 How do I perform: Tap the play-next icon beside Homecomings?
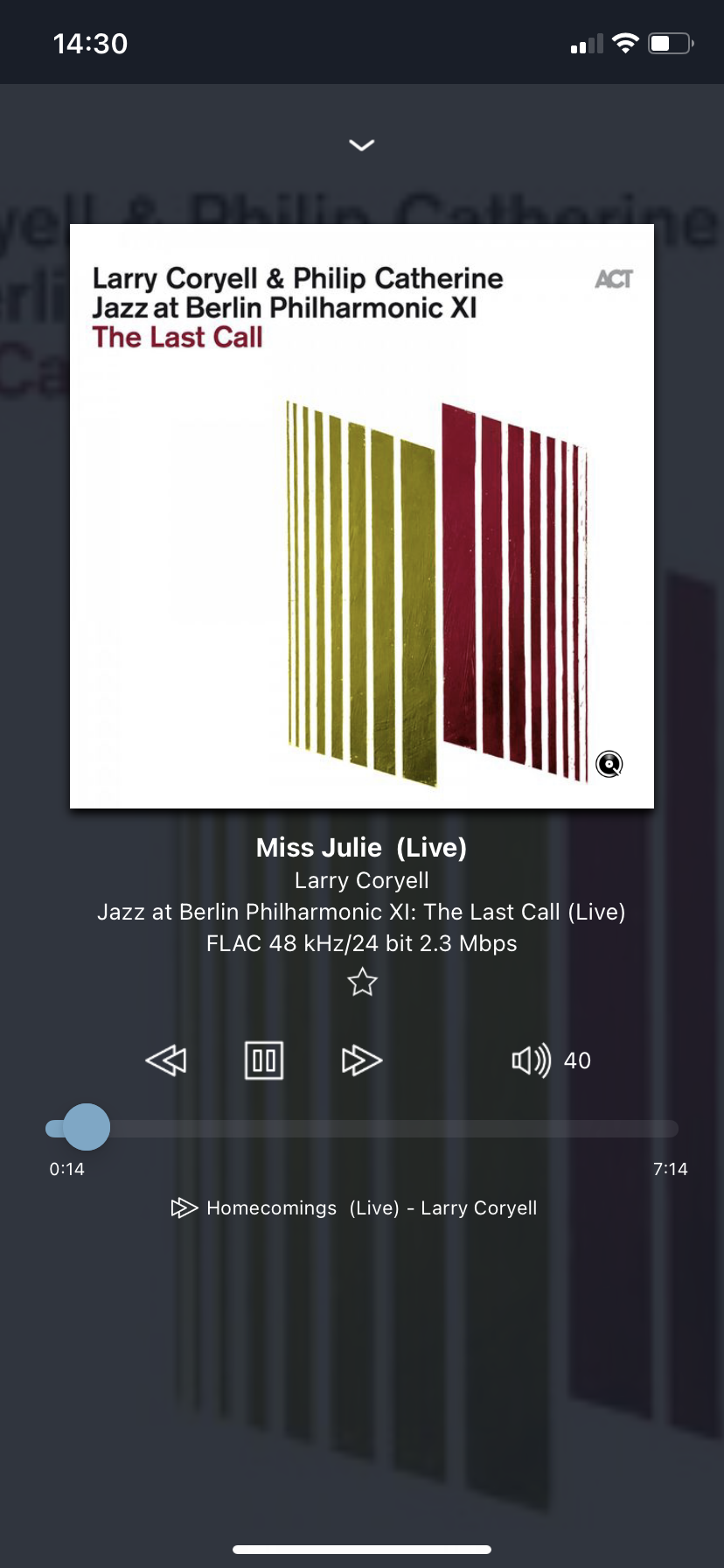pyautogui.click(x=184, y=1208)
